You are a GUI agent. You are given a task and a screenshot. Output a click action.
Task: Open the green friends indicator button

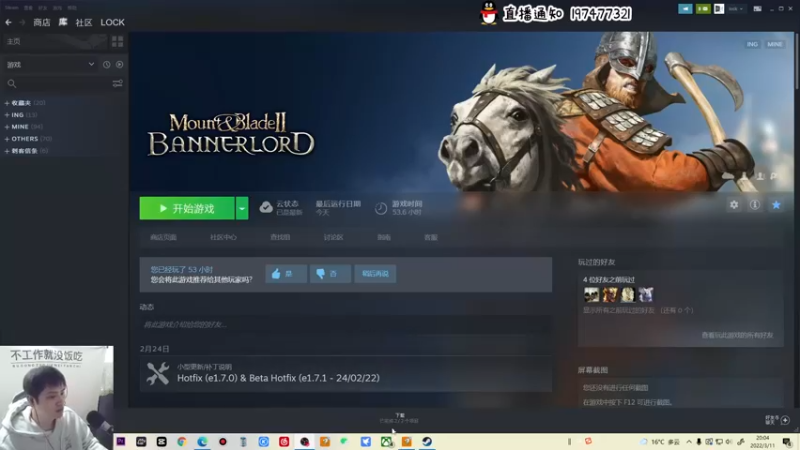(703, 9)
